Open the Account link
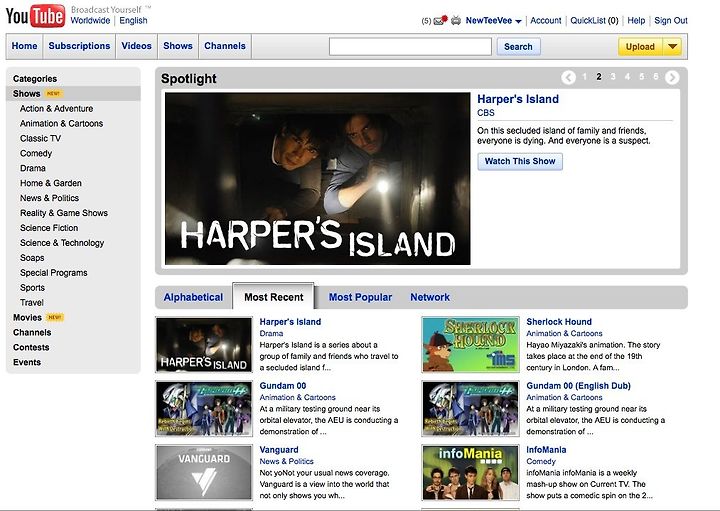The width and height of the screenshot is (720, 511). pyautogui.click(x=546, y=21)
